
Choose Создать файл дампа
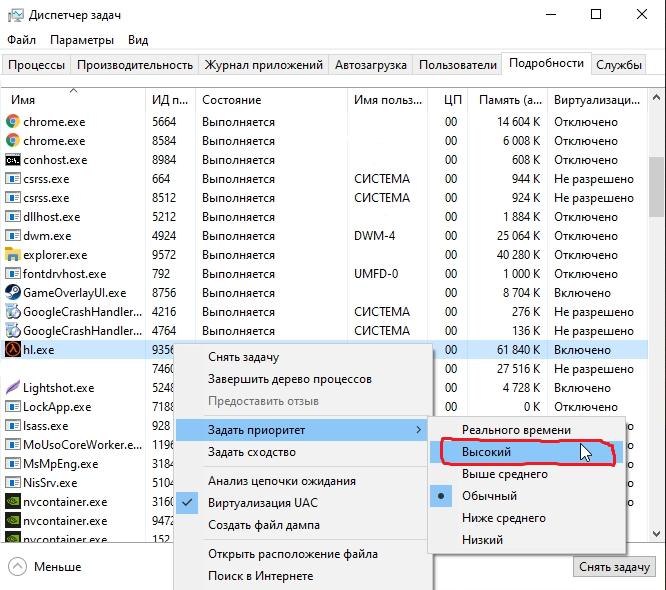click(x=302, y=525)
